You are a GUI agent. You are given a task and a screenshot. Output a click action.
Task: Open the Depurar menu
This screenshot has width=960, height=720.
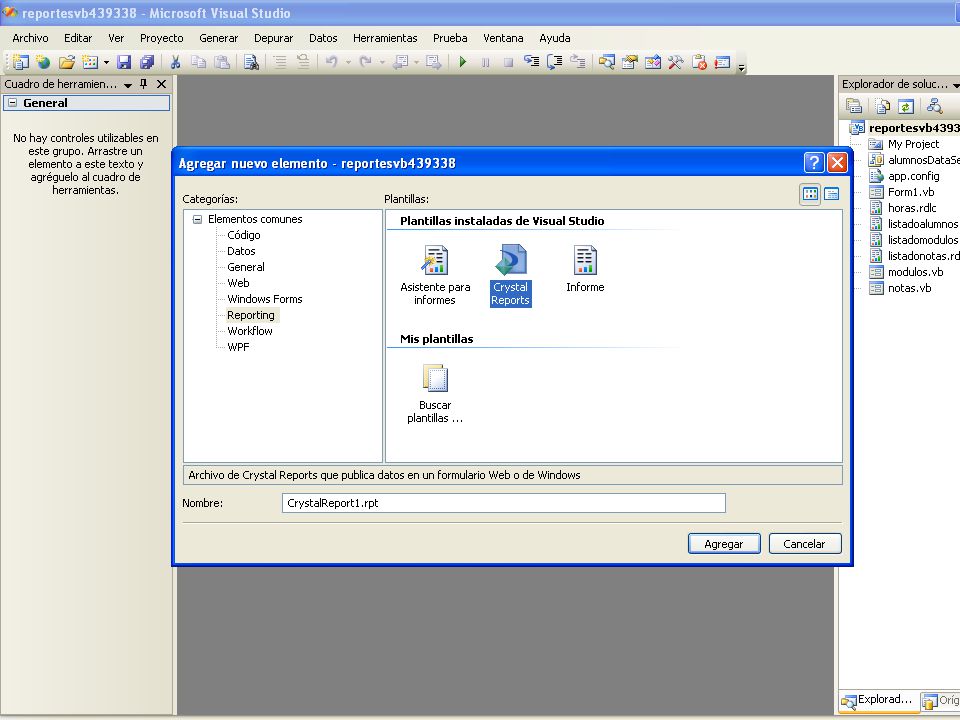(x=274, y=38)
